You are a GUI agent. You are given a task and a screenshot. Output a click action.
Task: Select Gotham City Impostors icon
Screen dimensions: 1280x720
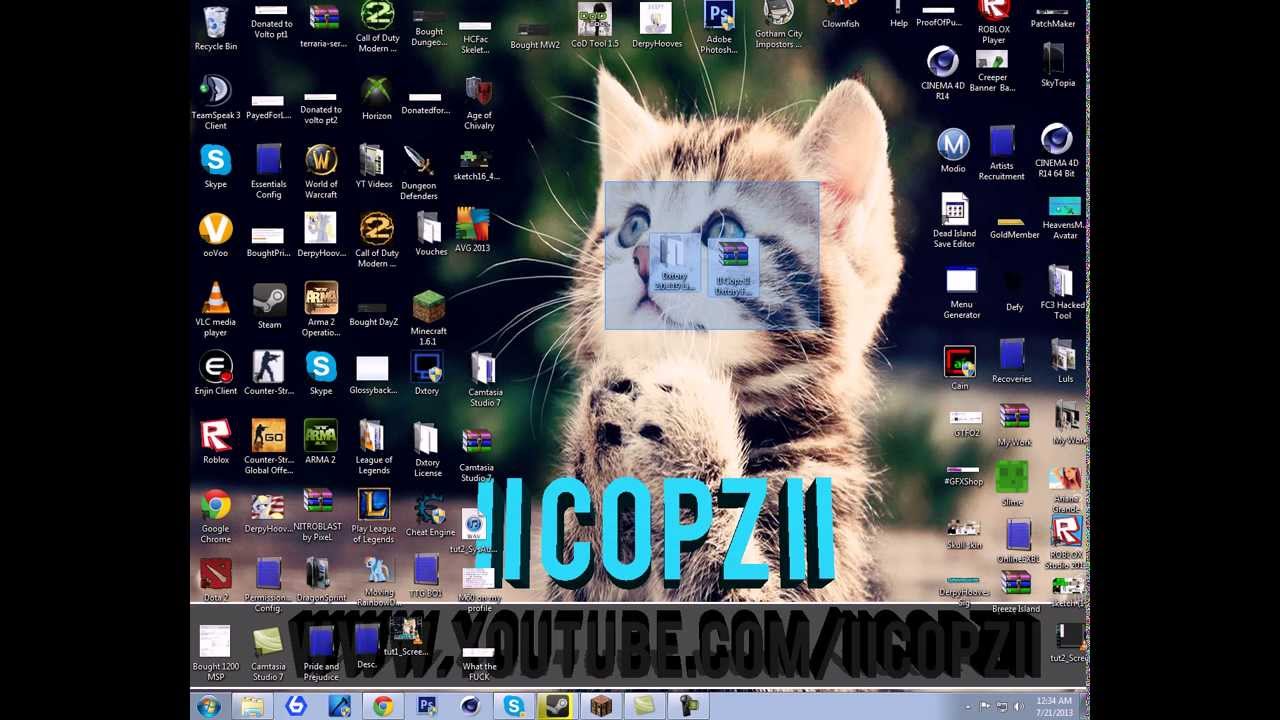779,25
